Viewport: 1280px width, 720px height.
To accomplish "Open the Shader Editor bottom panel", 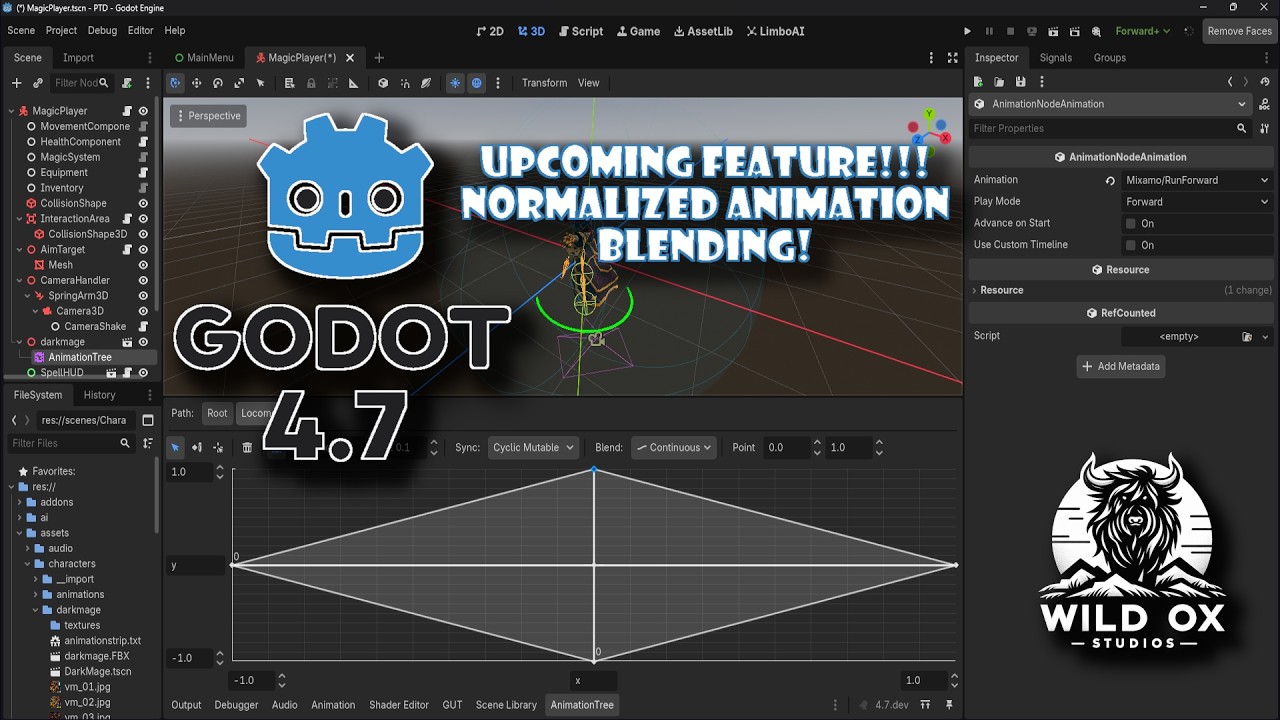I will [399, 705].
